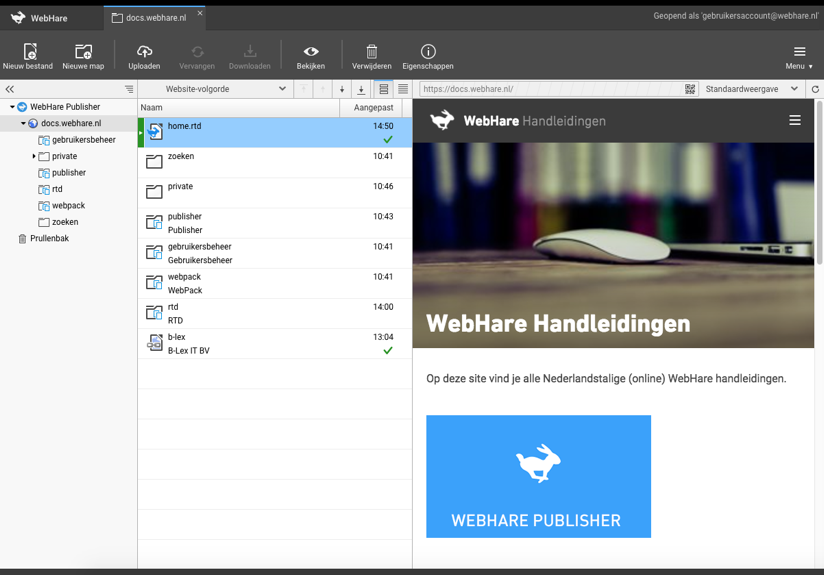
Task: Click the QR code icon in URL bar
Action: click(x=690, y=89)
